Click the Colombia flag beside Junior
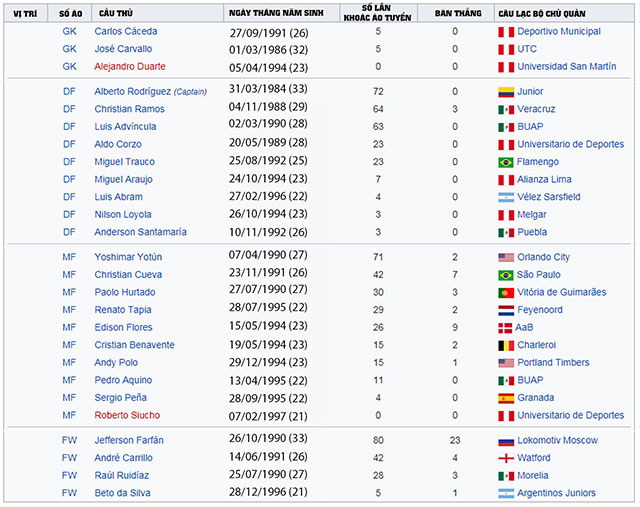This screenshot has width=640, height=507. [505, 92]
